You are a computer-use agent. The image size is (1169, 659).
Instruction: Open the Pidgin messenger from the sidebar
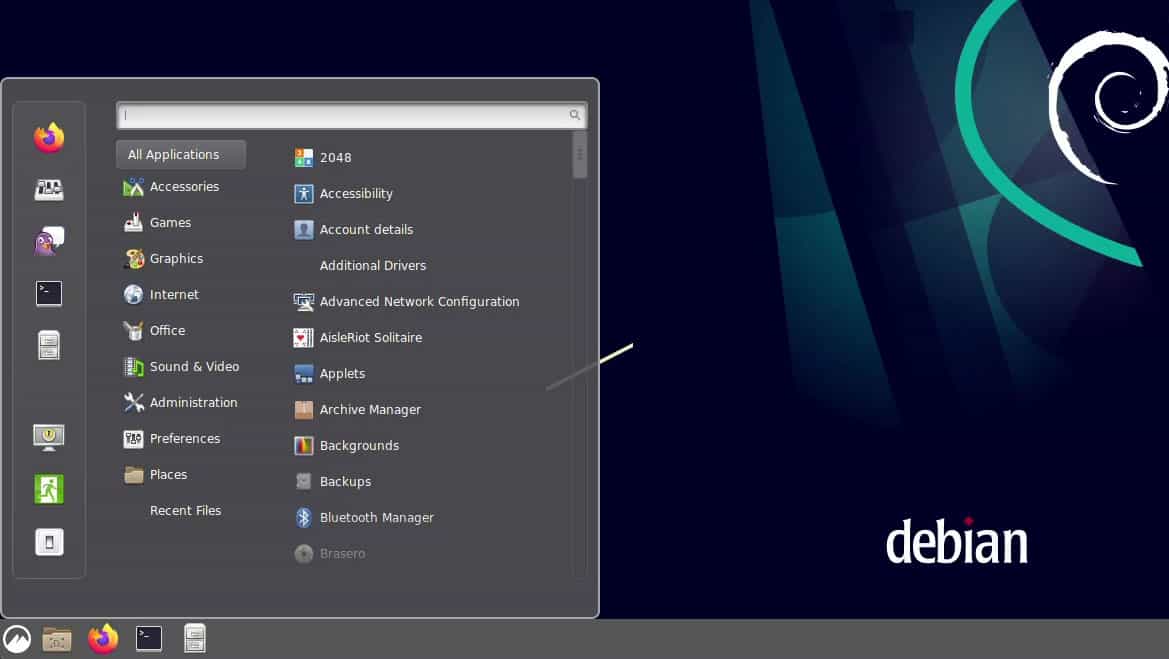click(48, 241)
